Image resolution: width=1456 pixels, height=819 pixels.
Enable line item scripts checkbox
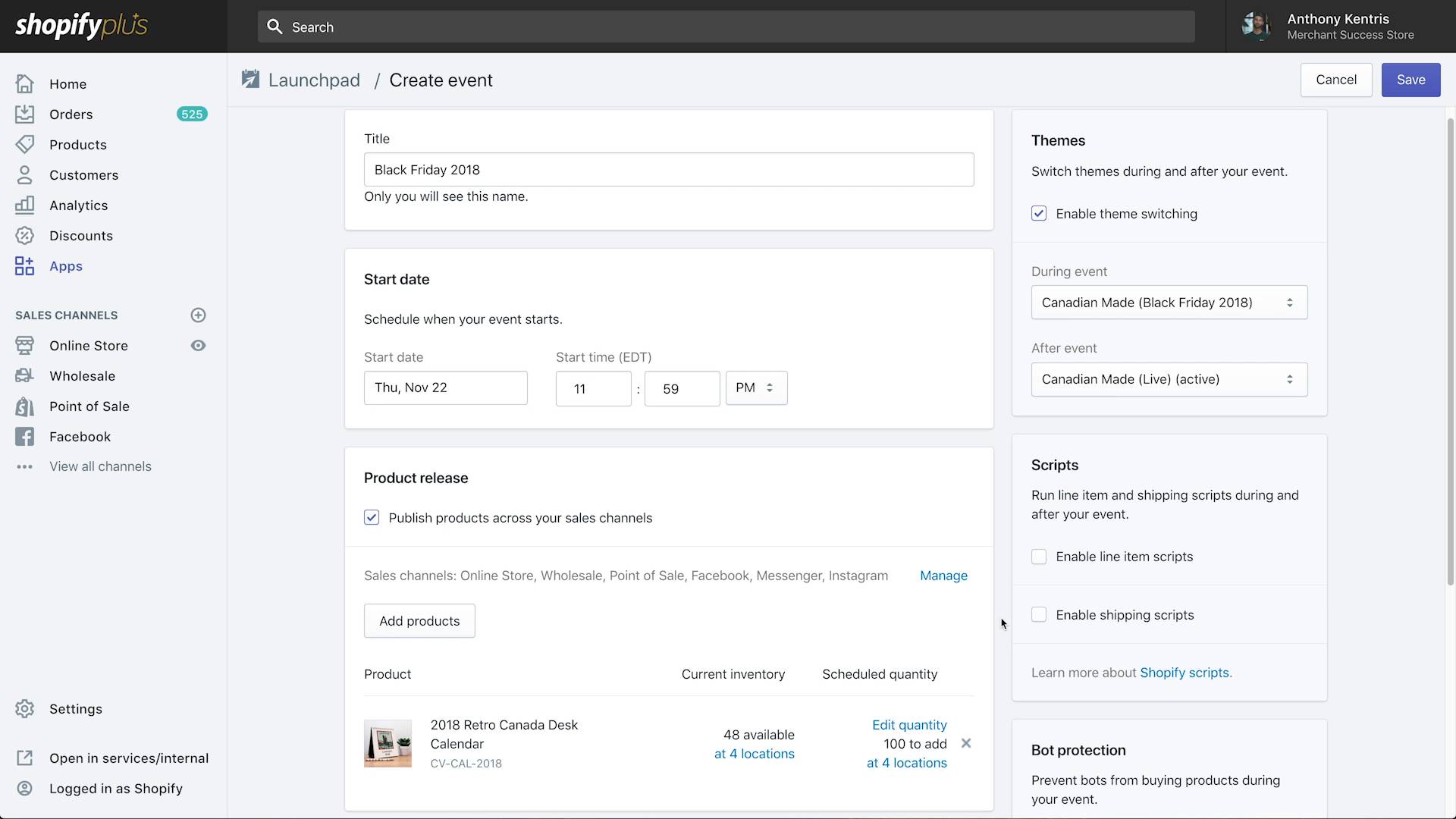point(1039,557)
